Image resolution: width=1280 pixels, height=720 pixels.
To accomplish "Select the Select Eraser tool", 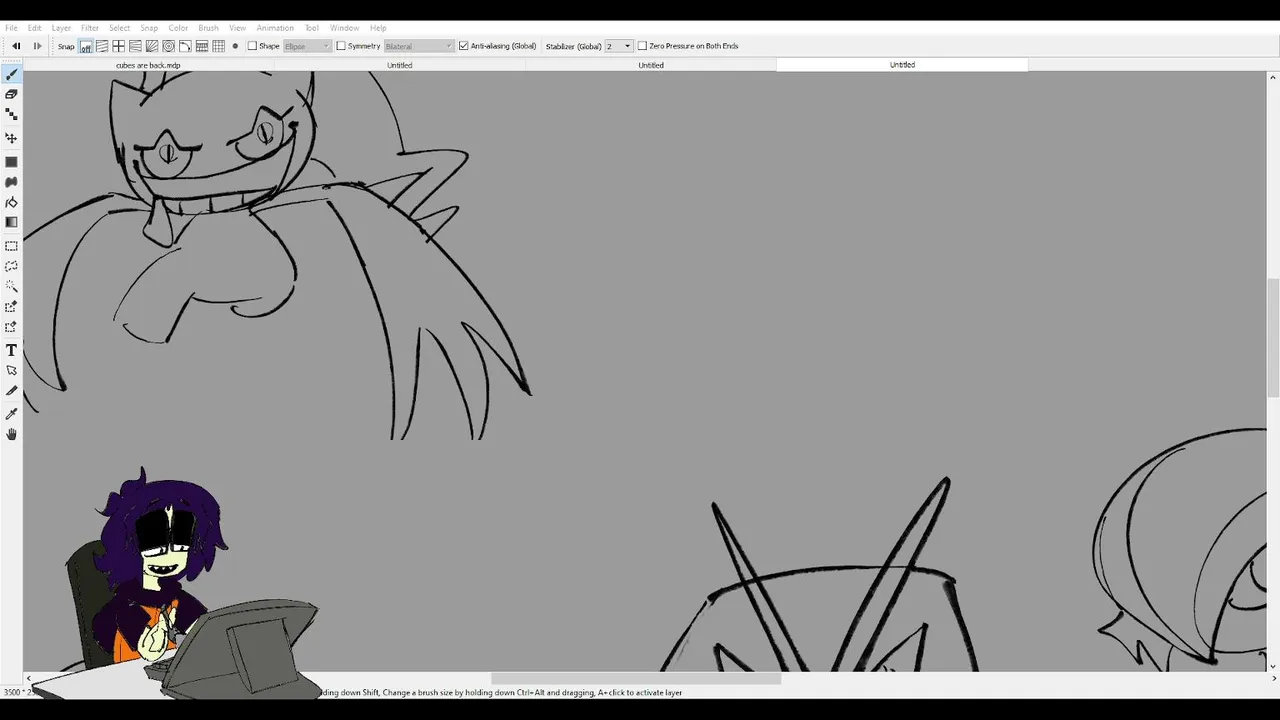I will [11, 327].
